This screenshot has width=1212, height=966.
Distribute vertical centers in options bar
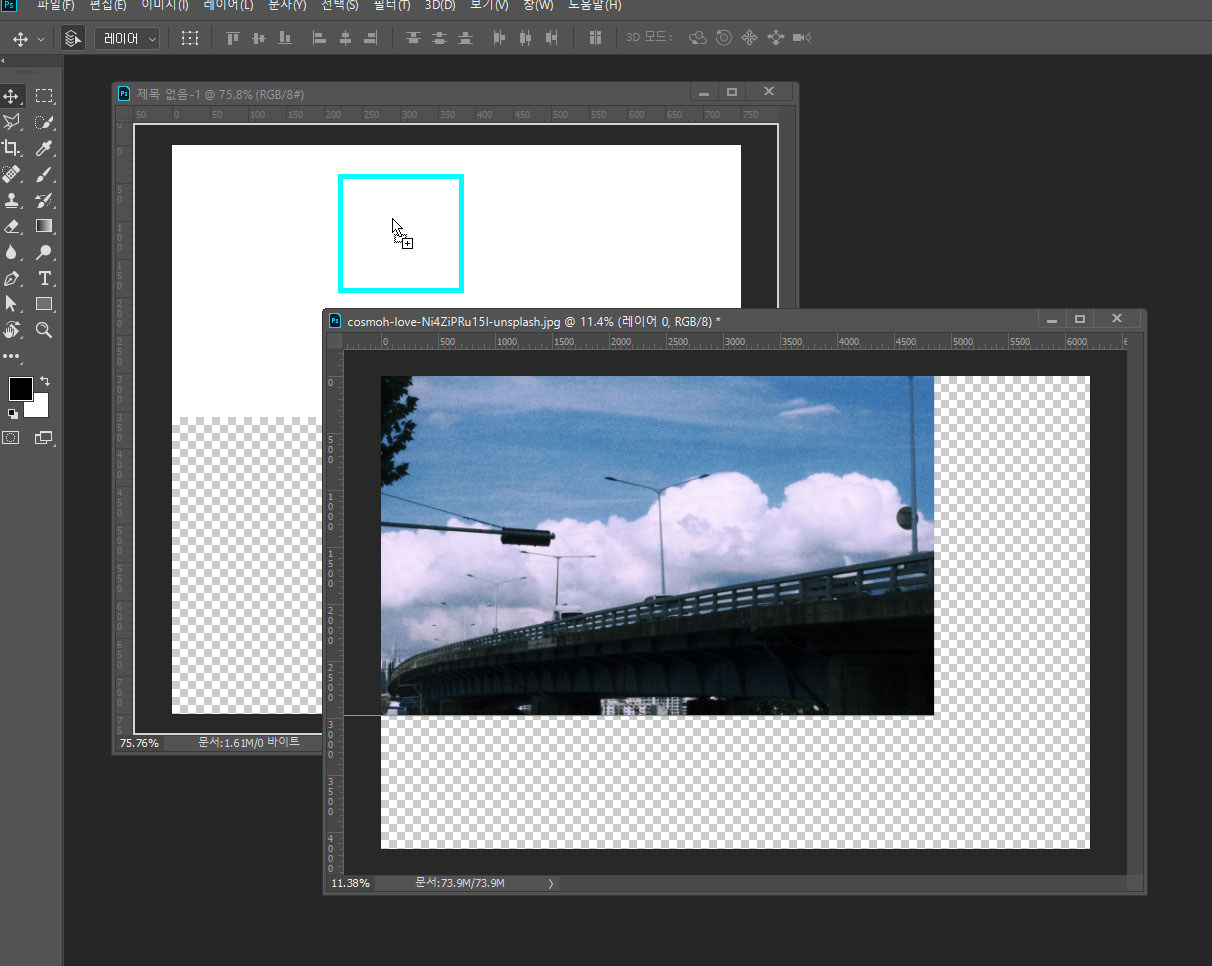(439, 38)
